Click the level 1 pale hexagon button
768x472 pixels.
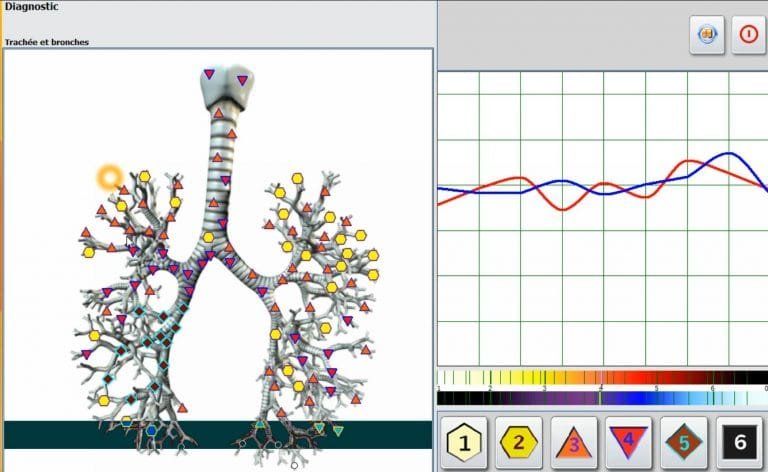pyautogui.click(x=464, y=442)
